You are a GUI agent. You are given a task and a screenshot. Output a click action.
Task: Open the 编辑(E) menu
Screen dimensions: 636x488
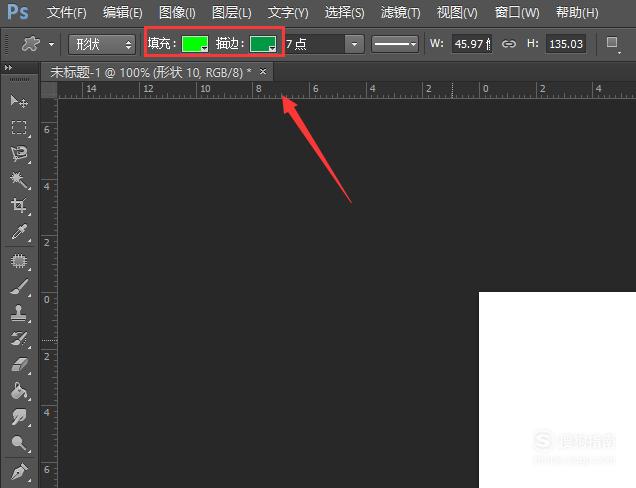tap(122, 13)
